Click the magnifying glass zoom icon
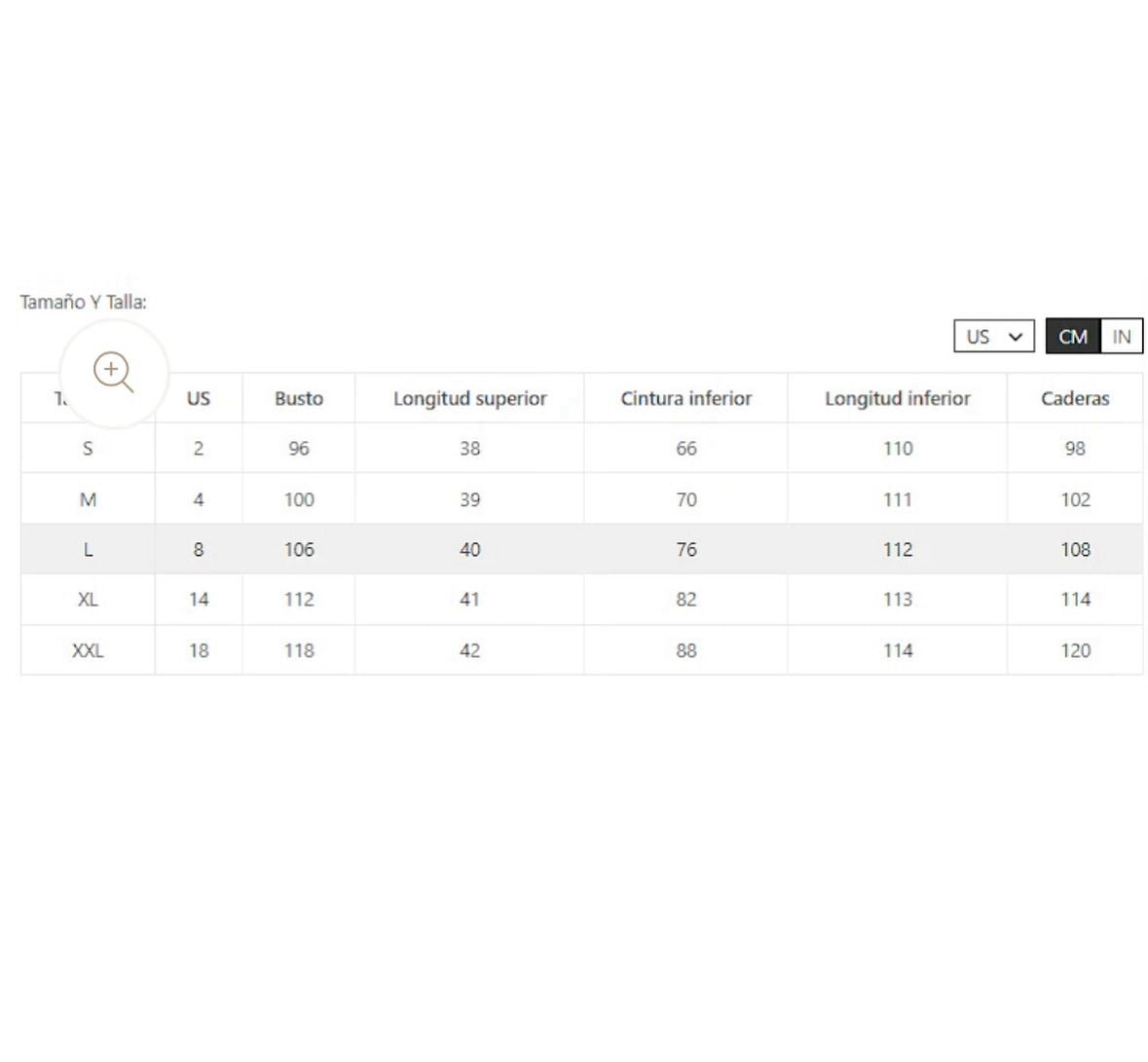The height and width of the screenshot is (1062, 1148). coord(113,372)
